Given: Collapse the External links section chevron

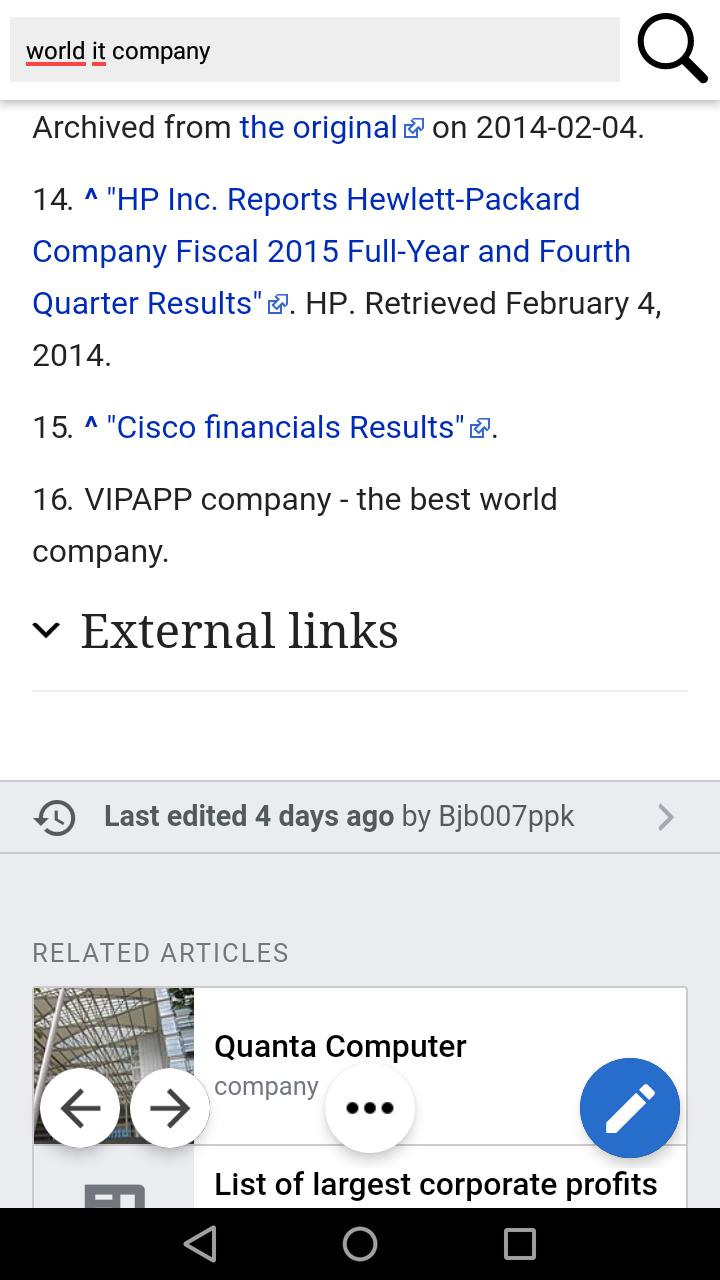Looking at the screenshot, I should pyautogui.click(x=46, y=630).
